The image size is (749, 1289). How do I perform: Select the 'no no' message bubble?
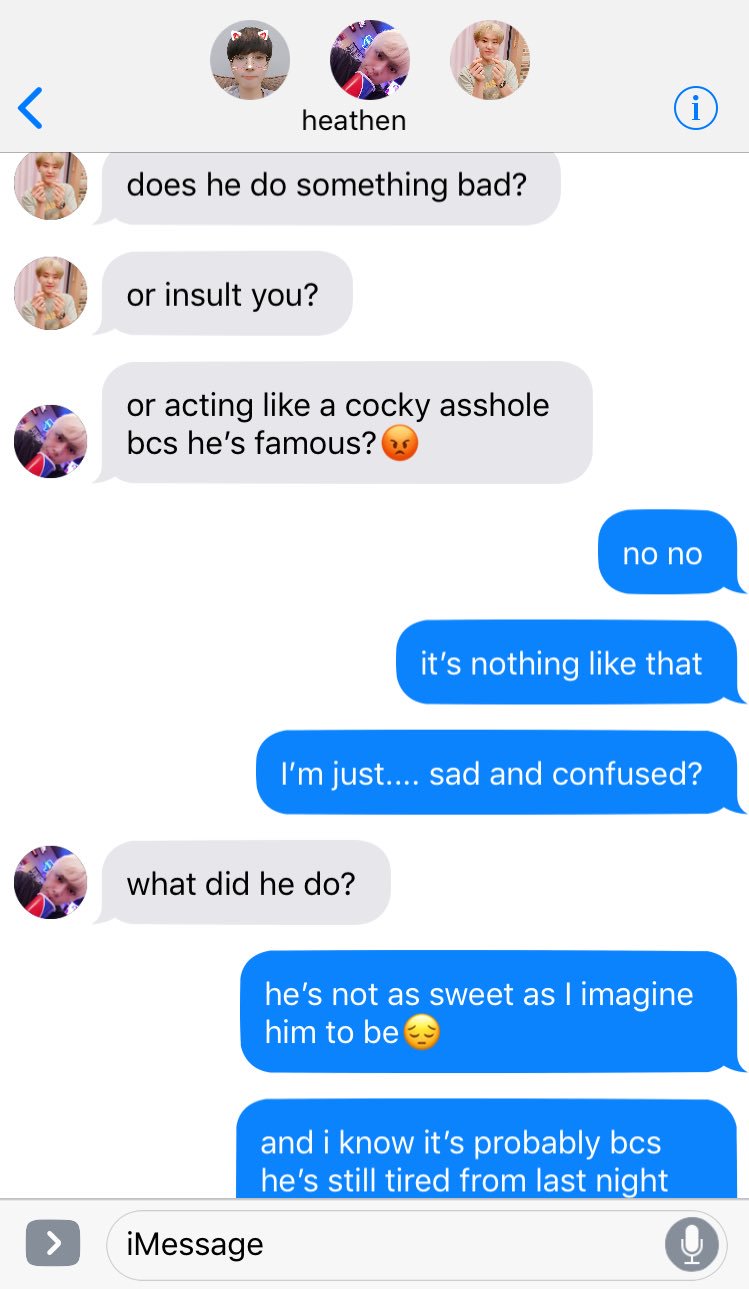[668, 552]
